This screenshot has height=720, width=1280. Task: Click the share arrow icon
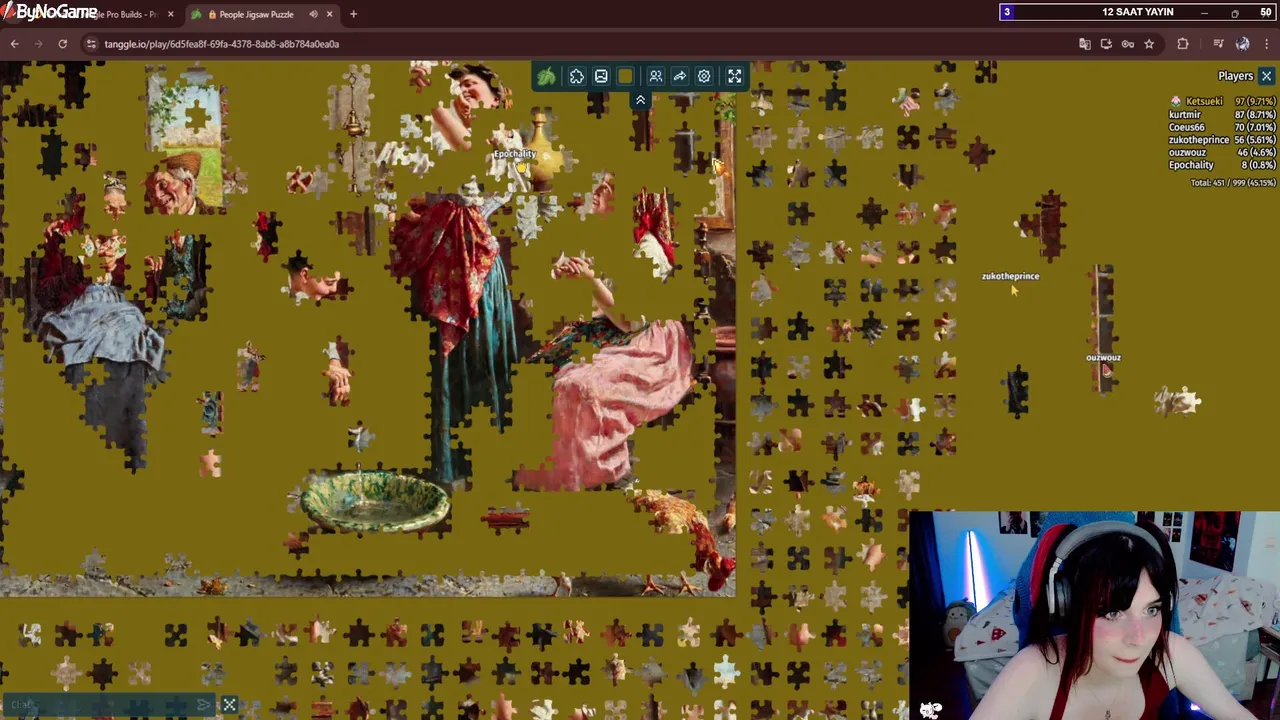[x=680, y=76]
